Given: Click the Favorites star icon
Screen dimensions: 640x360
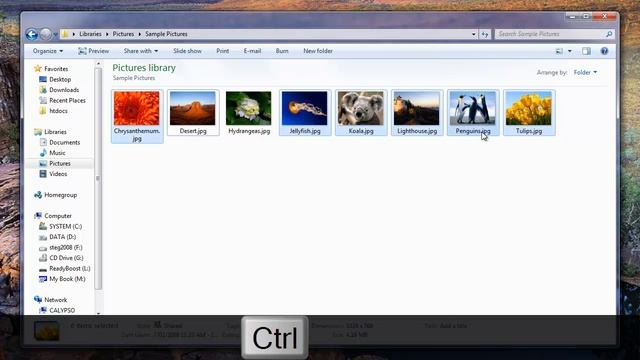Looking at the screenshot, I should 38,69.
